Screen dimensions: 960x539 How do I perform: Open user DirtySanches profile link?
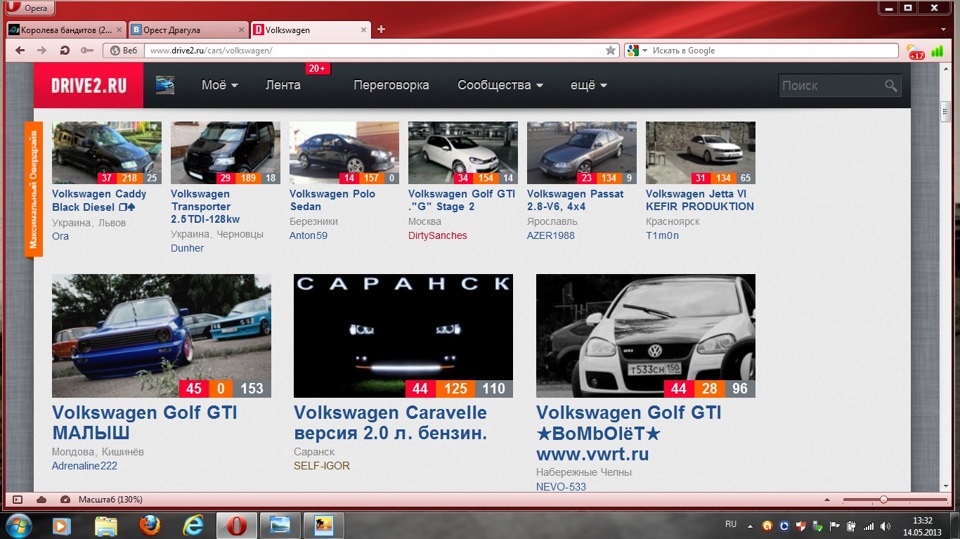[x=437, y=235]
